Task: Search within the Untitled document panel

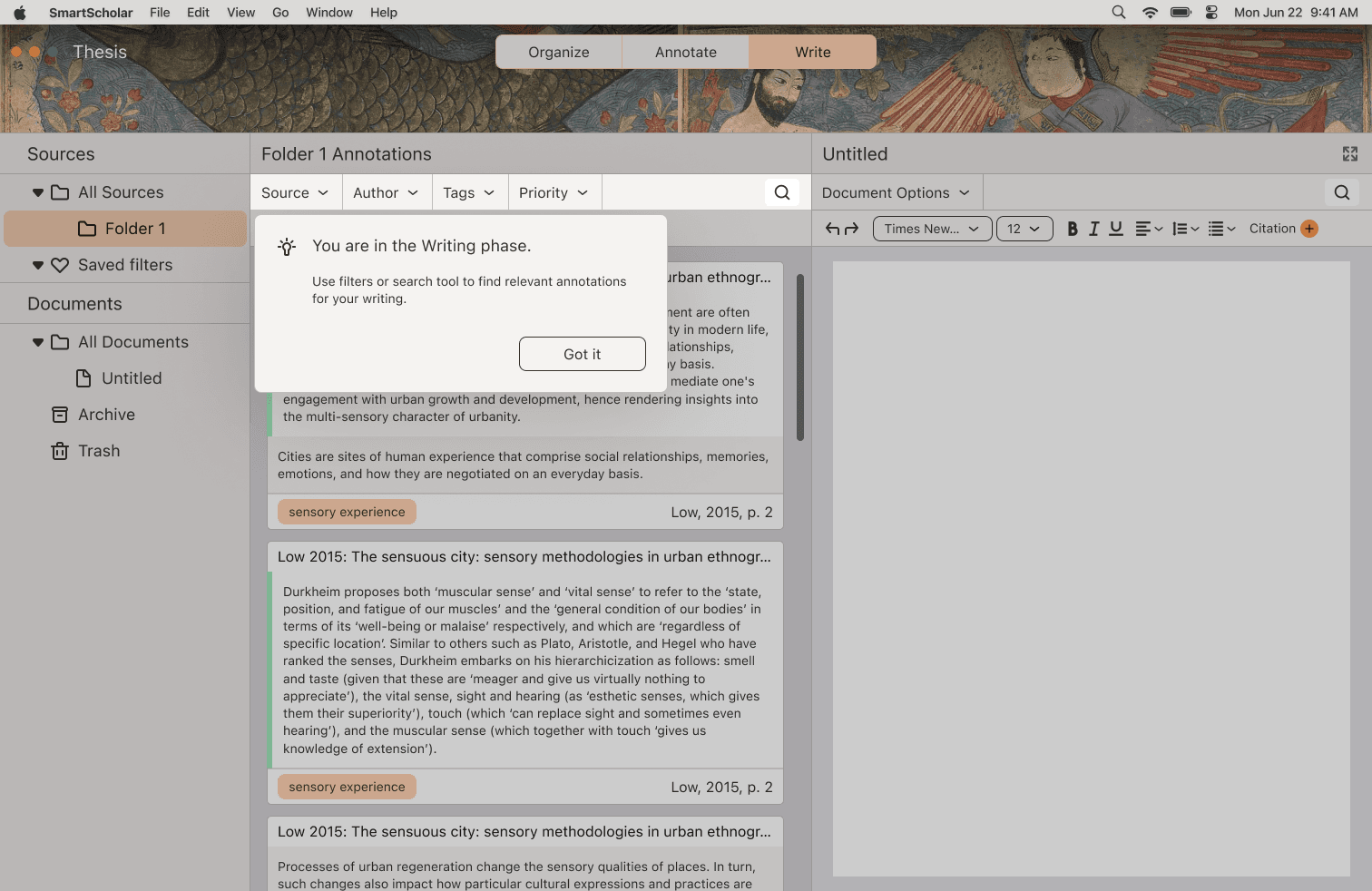Action: (1342, 192)
